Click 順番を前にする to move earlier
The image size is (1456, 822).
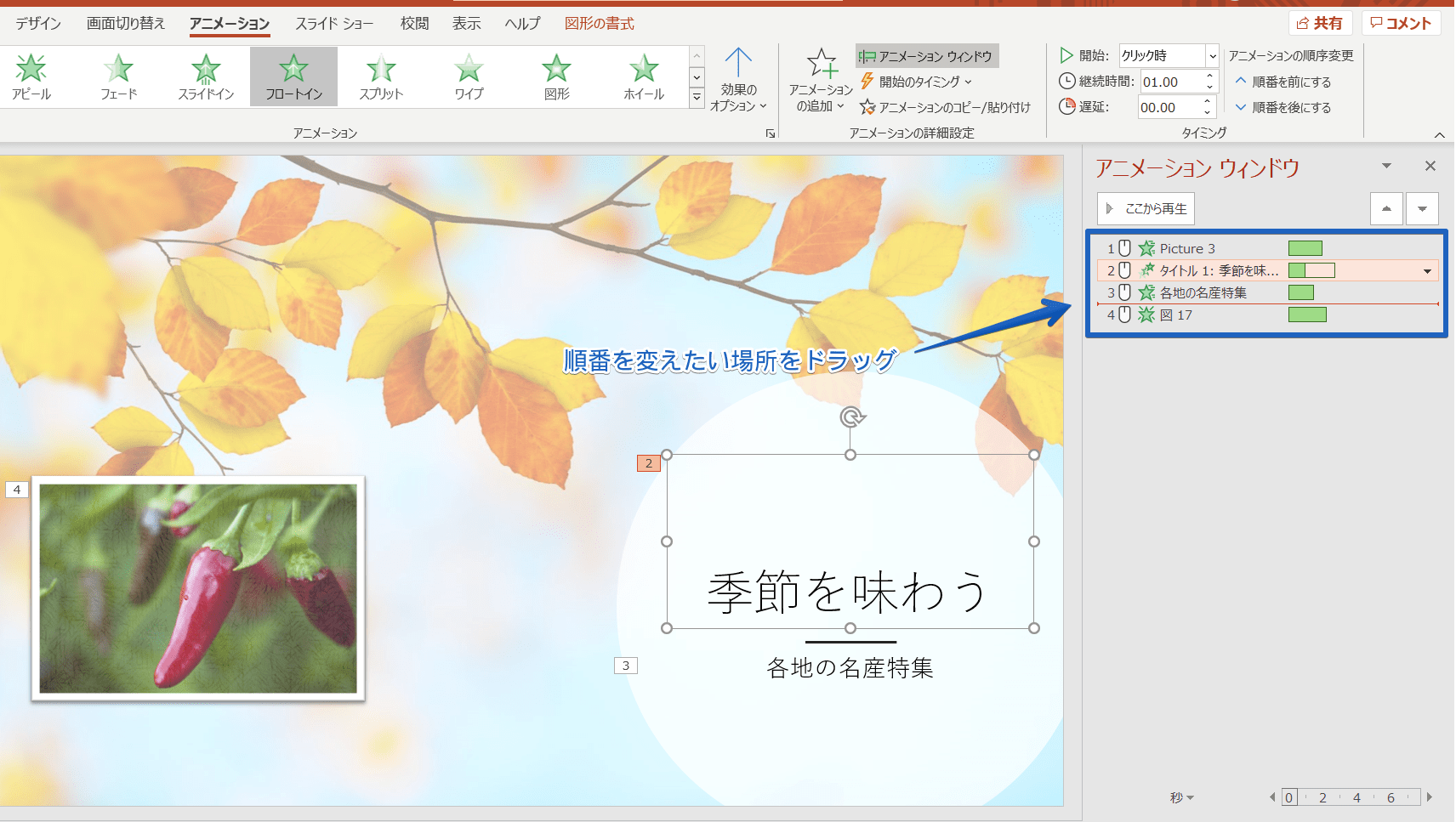(1283, 82)
